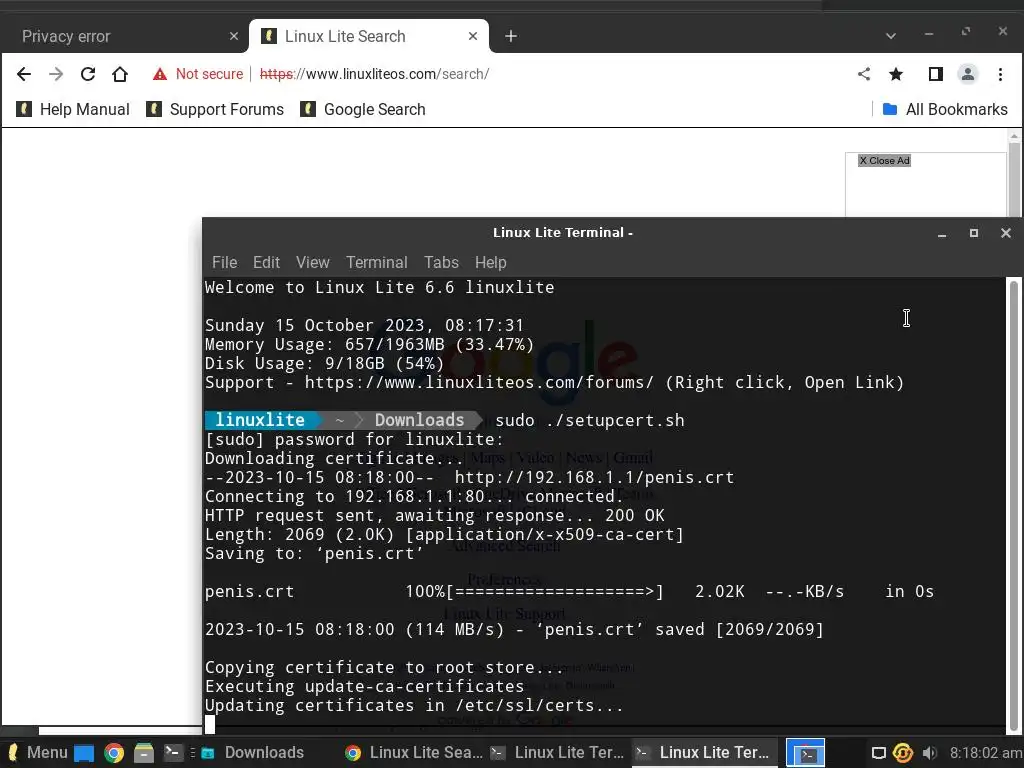The height and width of the screenshot is (768, 1024).
Task: Open Chrome profile avatar
Action: 968,74
